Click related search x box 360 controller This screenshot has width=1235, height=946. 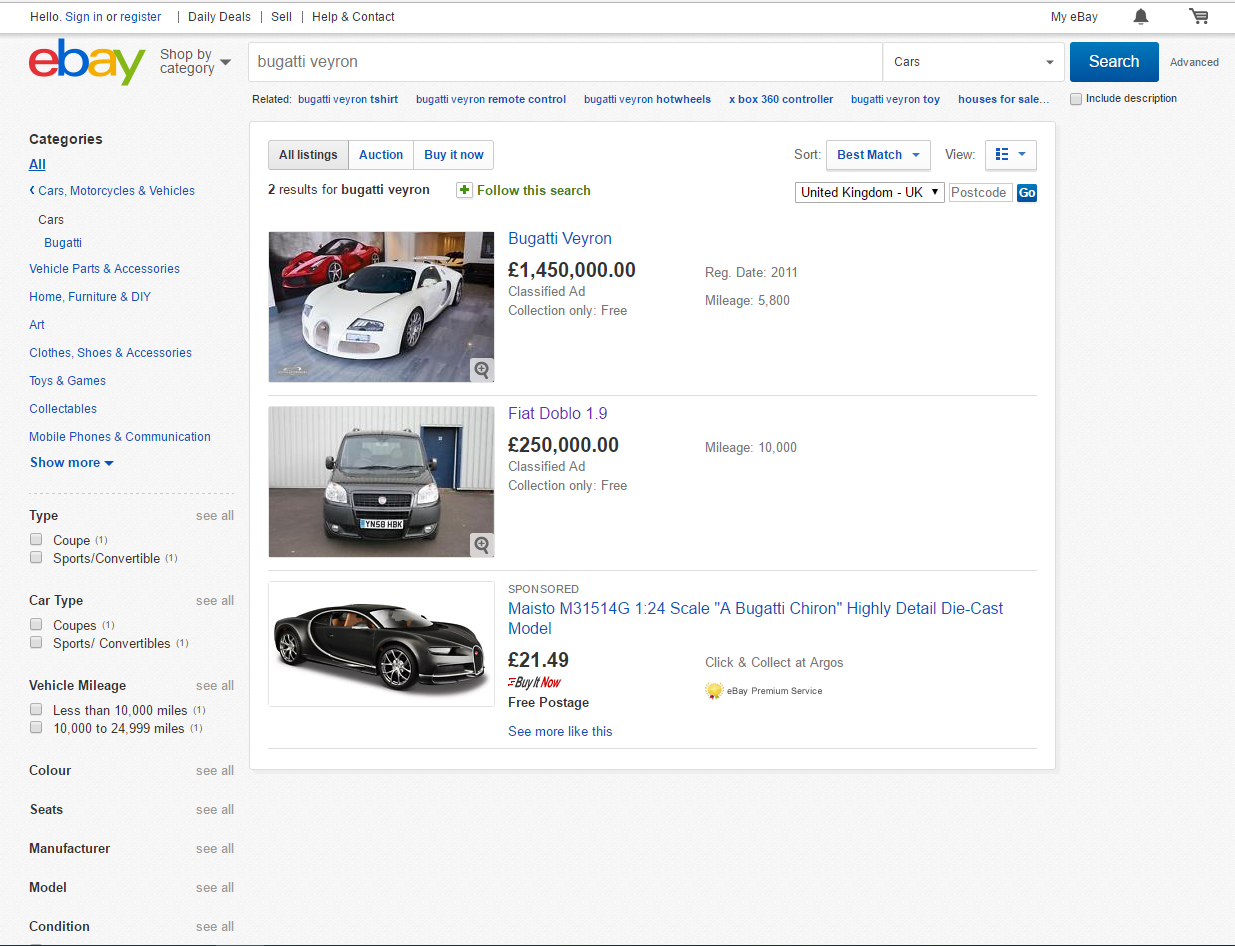[781, 99]
